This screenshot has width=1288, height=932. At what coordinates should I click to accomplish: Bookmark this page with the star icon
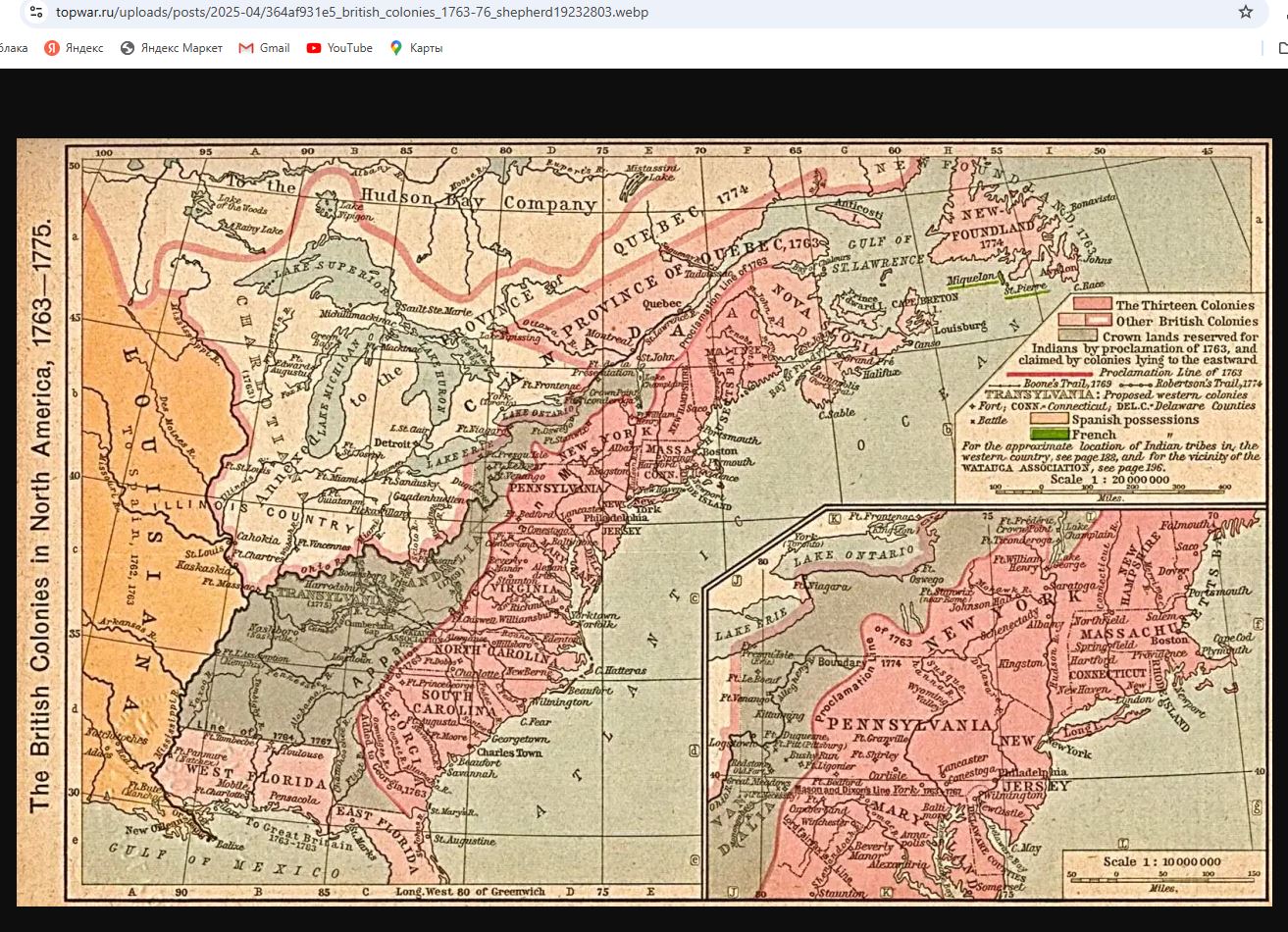[1246, 12]
